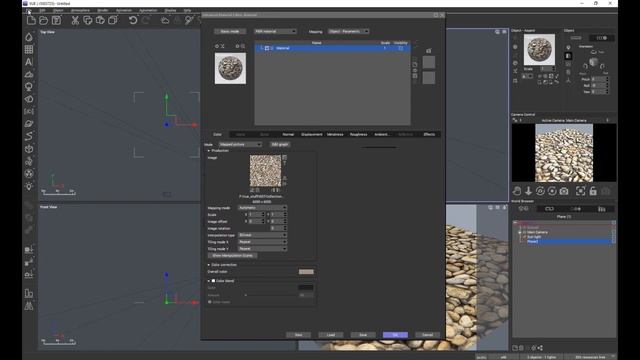Click the binoculars icon in left toolbar
640x360 pixels.
[x=29, y=306]
